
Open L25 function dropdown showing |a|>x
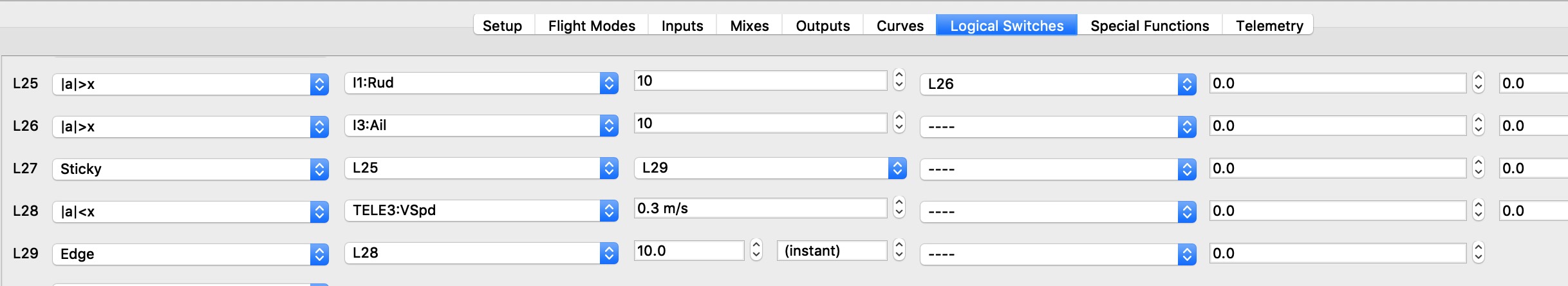tap(190, 84)
